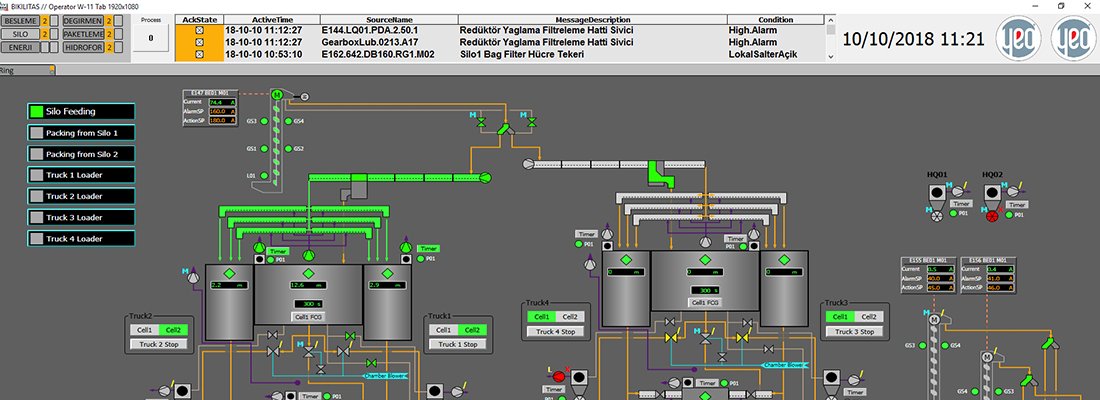Acknowledge the first alarm row's AckState icon
Viewport: 1100px width, 400px height.
pos(198,31)
